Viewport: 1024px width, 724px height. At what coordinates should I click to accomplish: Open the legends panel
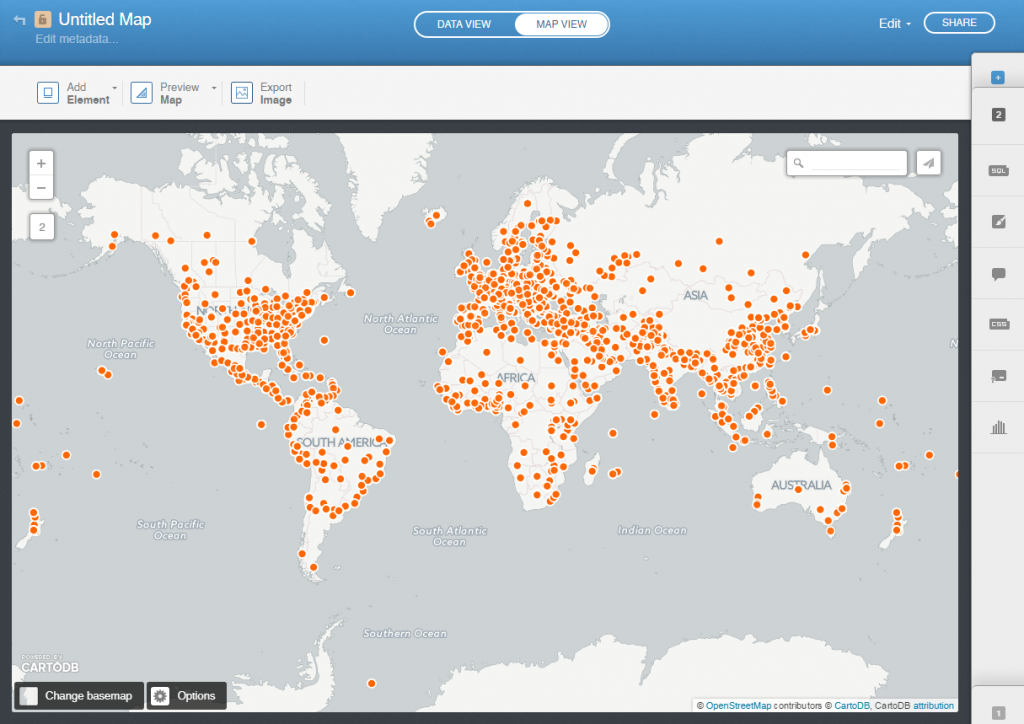(x=997, y=375)
